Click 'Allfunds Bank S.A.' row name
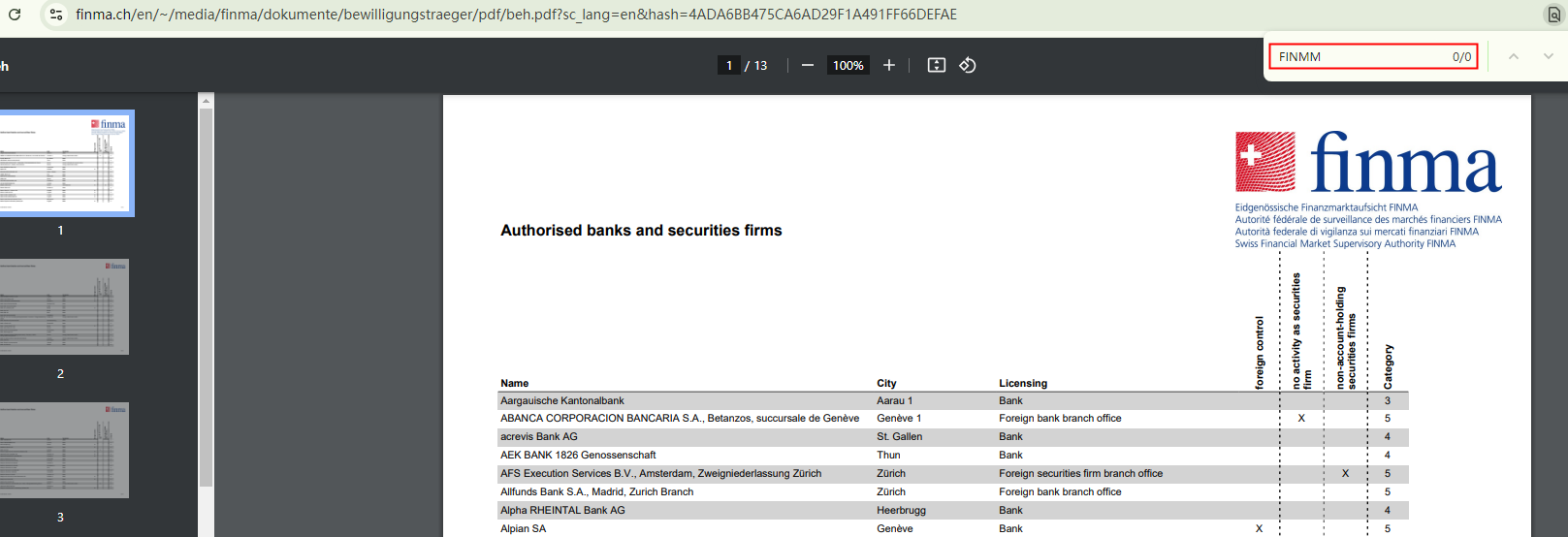Image resolution: width=1568 pixels, height=537 pixels. point(597,492)
